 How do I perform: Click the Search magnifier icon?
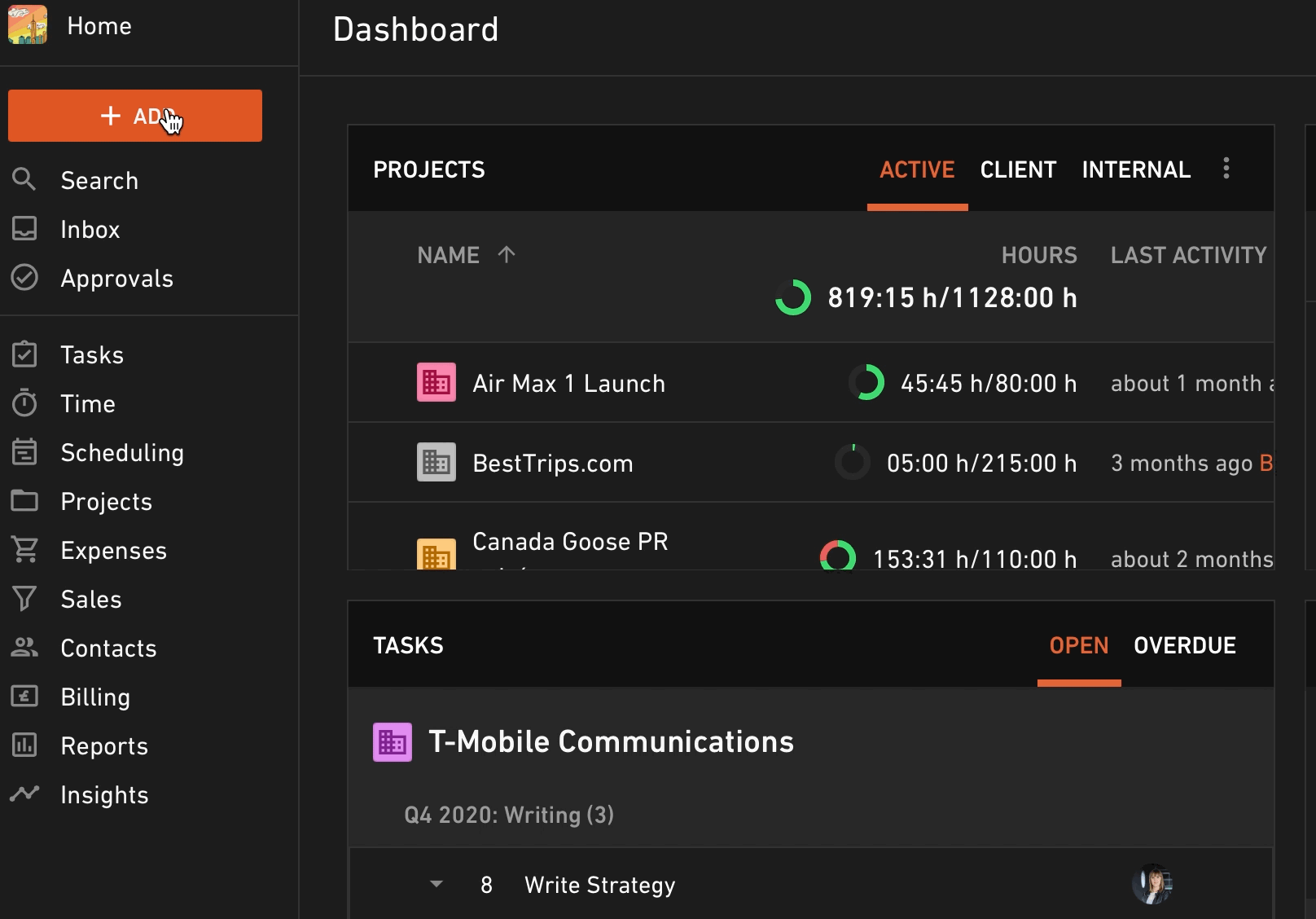coord(24,179)
